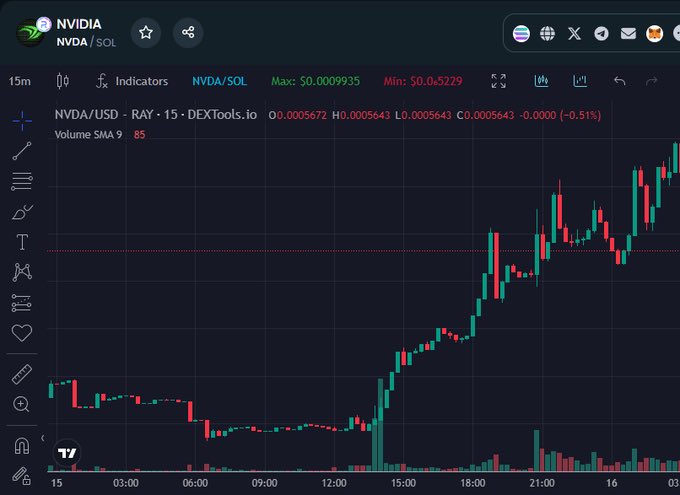Collapse the drawing toolbar arrow
This screenshot has width=680, height=495.
(x=42, y=438)
